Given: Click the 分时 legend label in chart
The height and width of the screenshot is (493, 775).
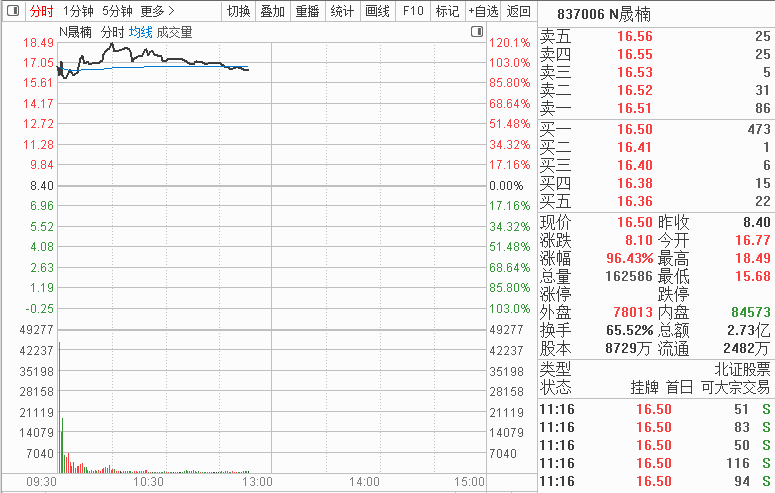Looking at the screenshot, I should pyautogui.click(x=112, y=33).
